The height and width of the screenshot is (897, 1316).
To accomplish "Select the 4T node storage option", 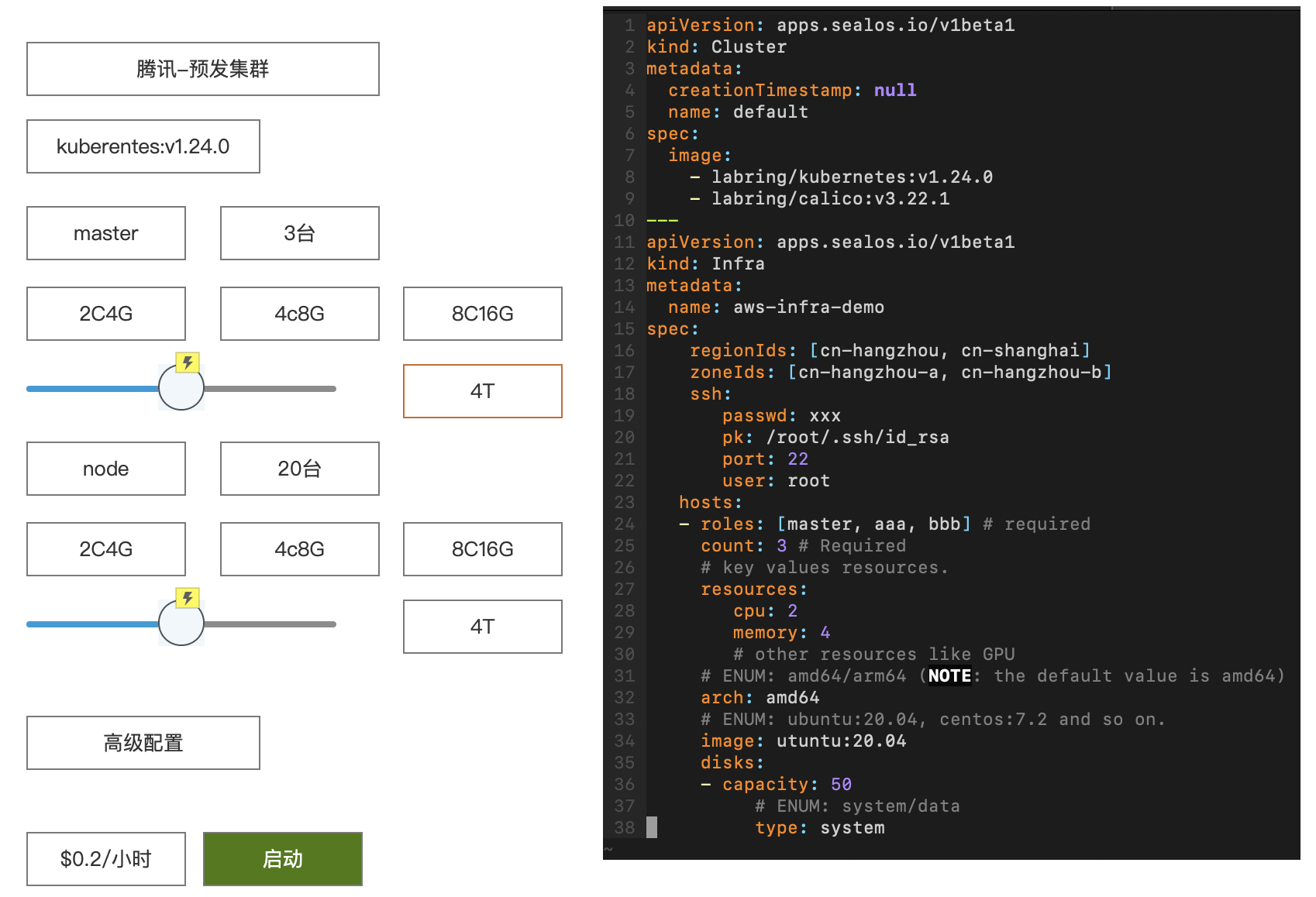I will [481, 627].
